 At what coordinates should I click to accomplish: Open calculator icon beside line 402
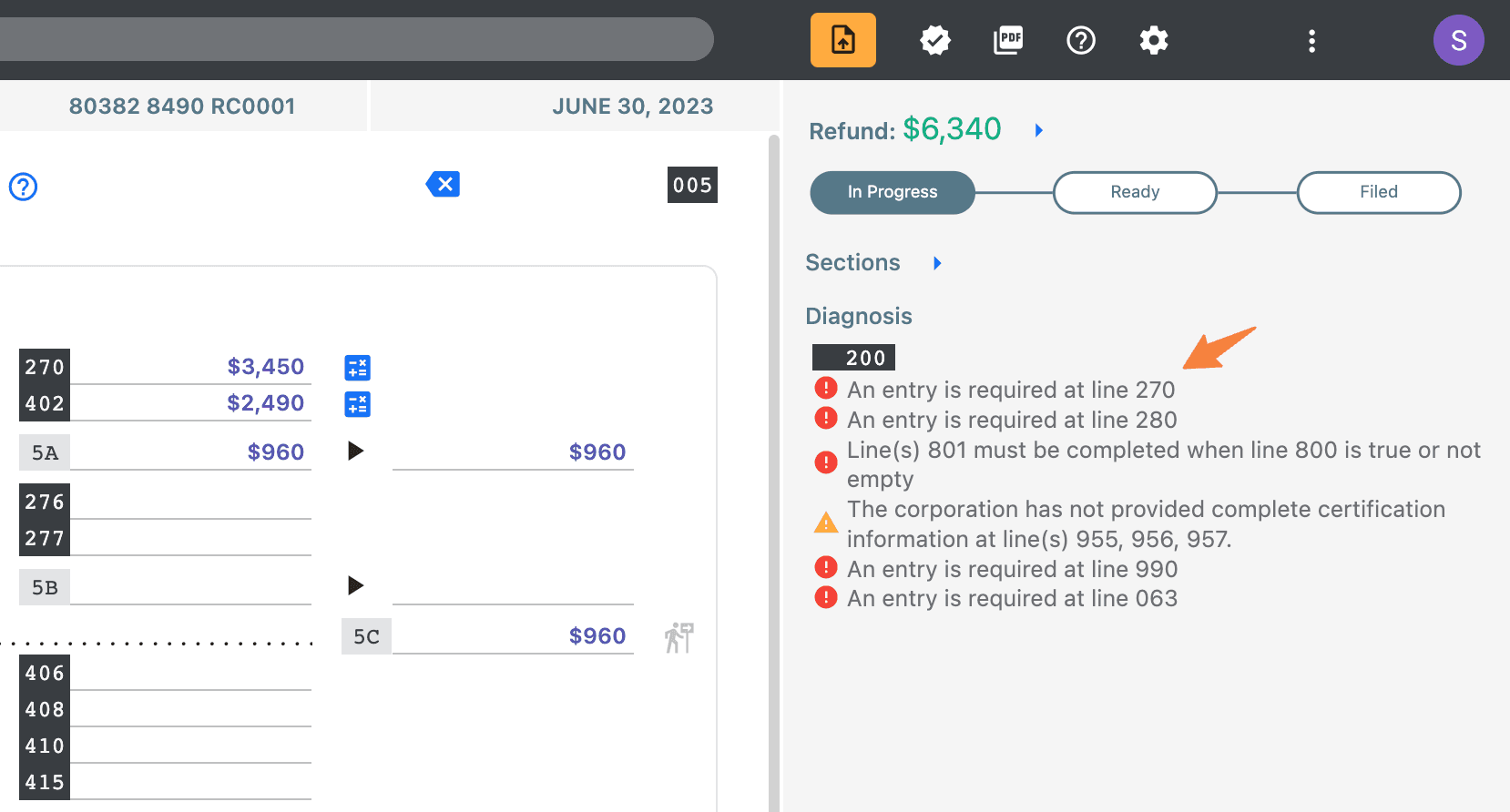coord(358,404)
